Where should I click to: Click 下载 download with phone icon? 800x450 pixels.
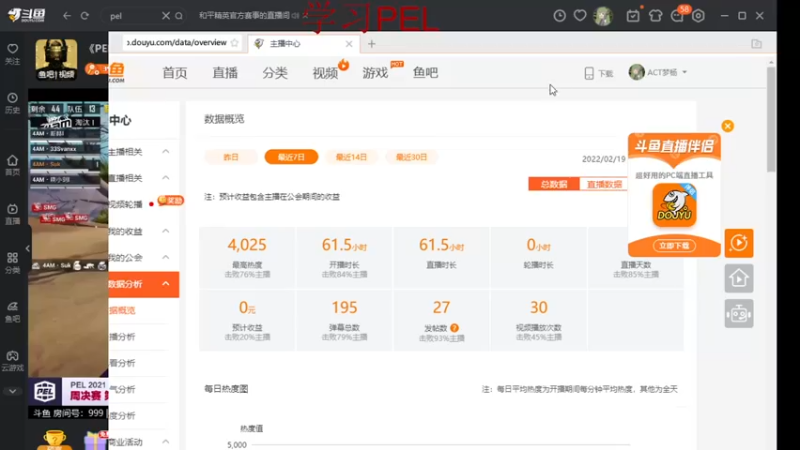pyautogui.click(x=598, y=73)
